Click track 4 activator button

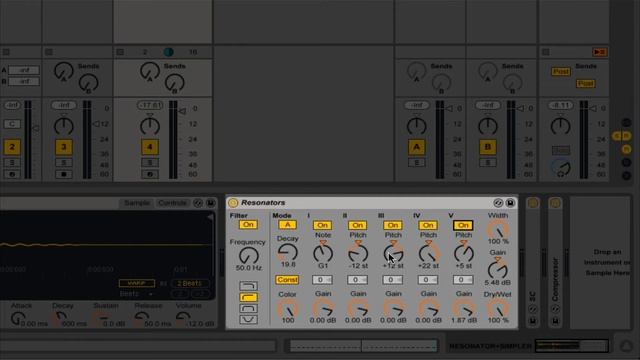click(150, 147)
